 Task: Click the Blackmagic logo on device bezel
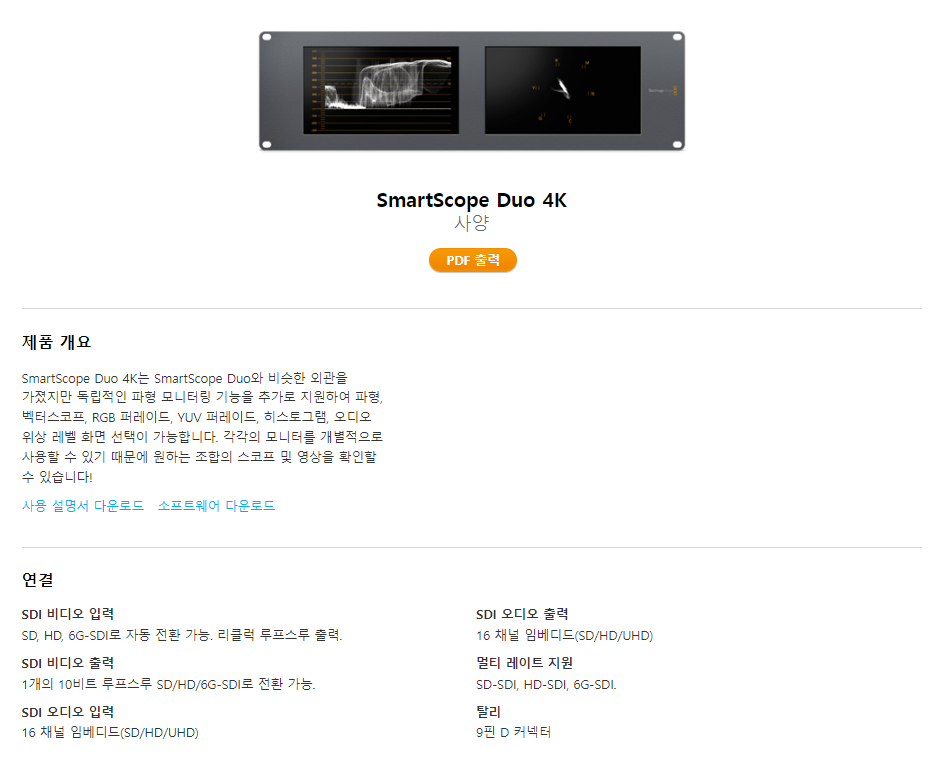point(663,91)
